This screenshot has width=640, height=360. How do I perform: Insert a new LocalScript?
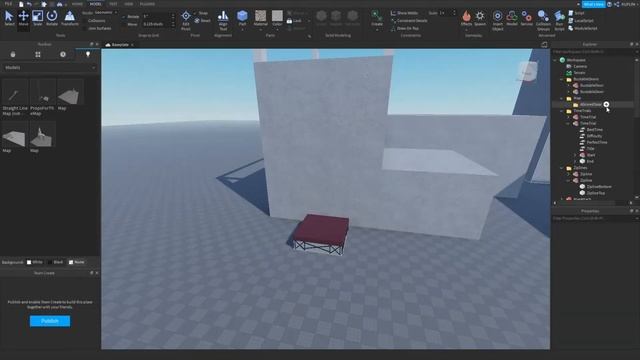pos(581,21)
